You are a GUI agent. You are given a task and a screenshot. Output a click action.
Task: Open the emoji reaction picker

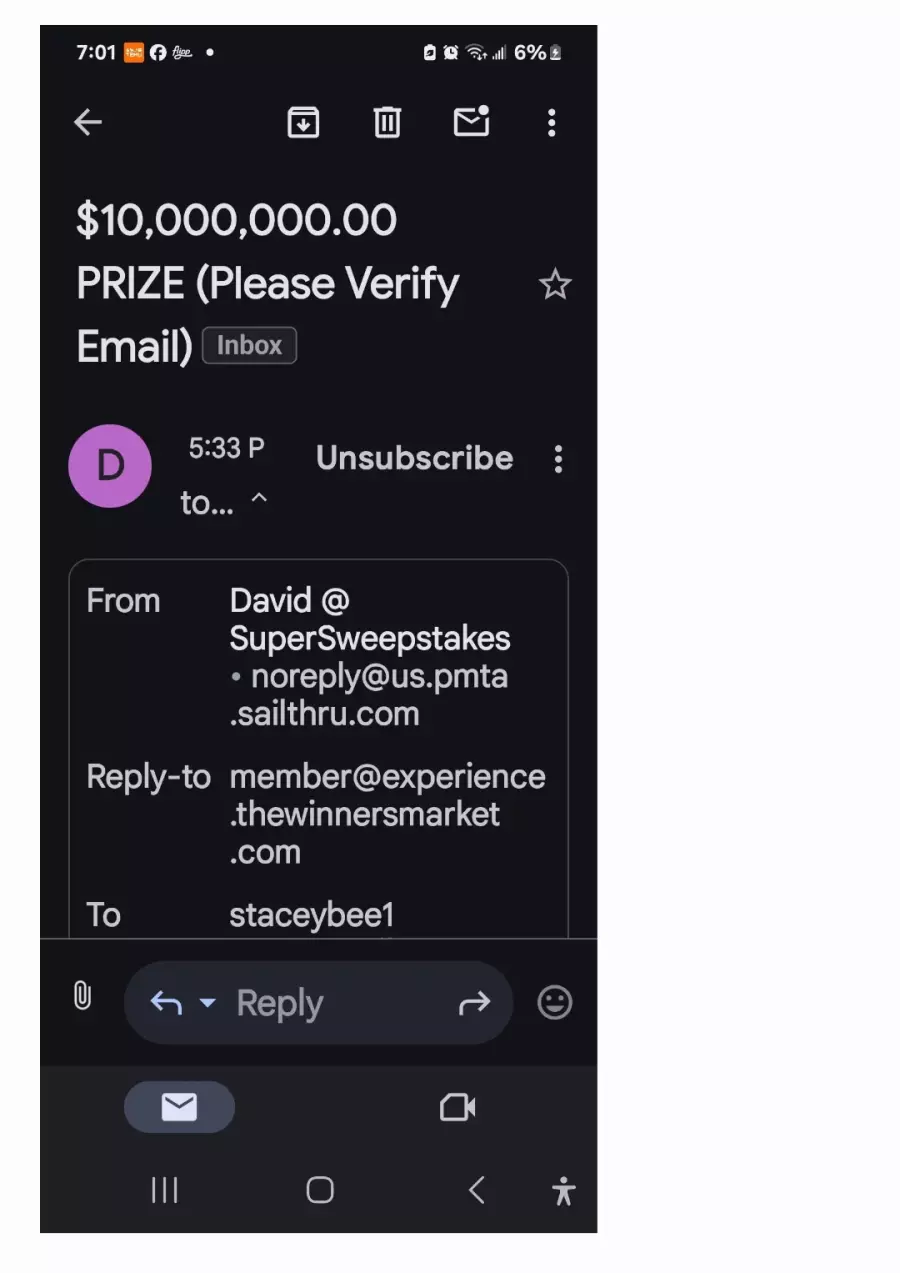[555, 1002]
